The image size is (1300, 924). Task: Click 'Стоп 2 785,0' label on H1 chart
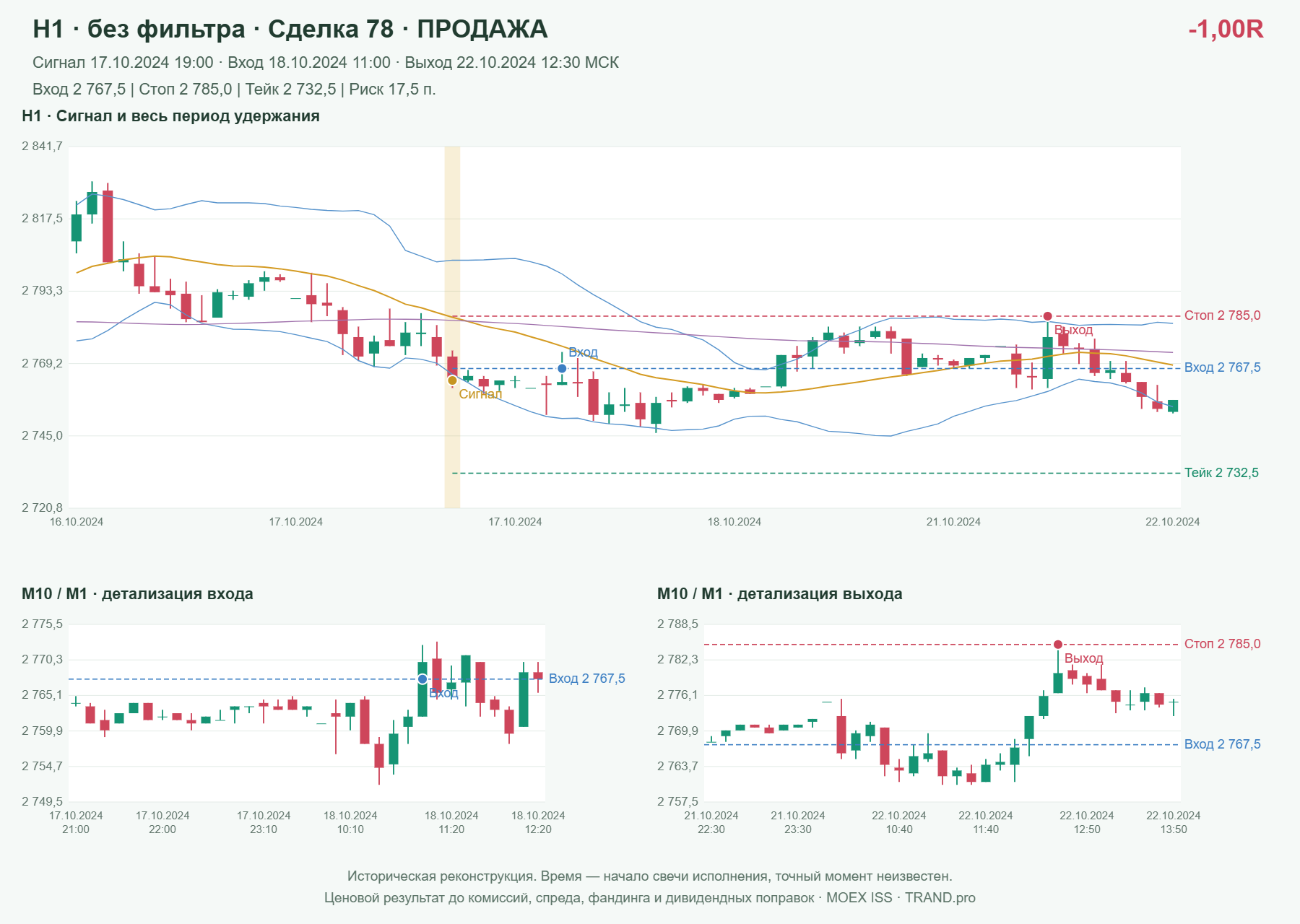coord(1222,315)
